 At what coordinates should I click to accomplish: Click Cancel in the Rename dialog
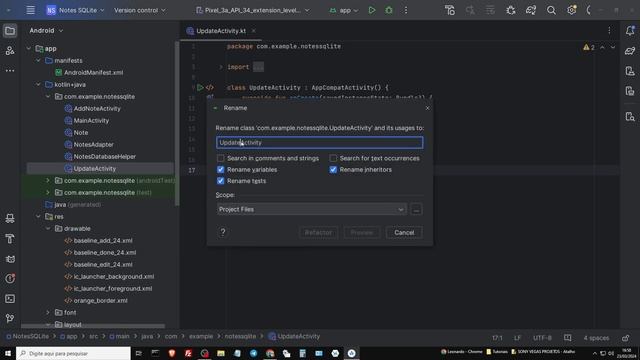(404, 232)
